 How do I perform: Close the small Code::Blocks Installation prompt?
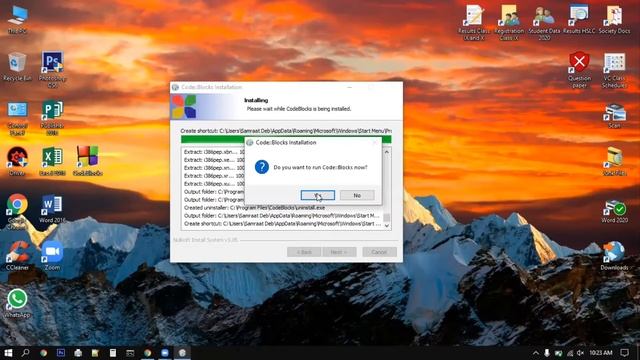375,142
